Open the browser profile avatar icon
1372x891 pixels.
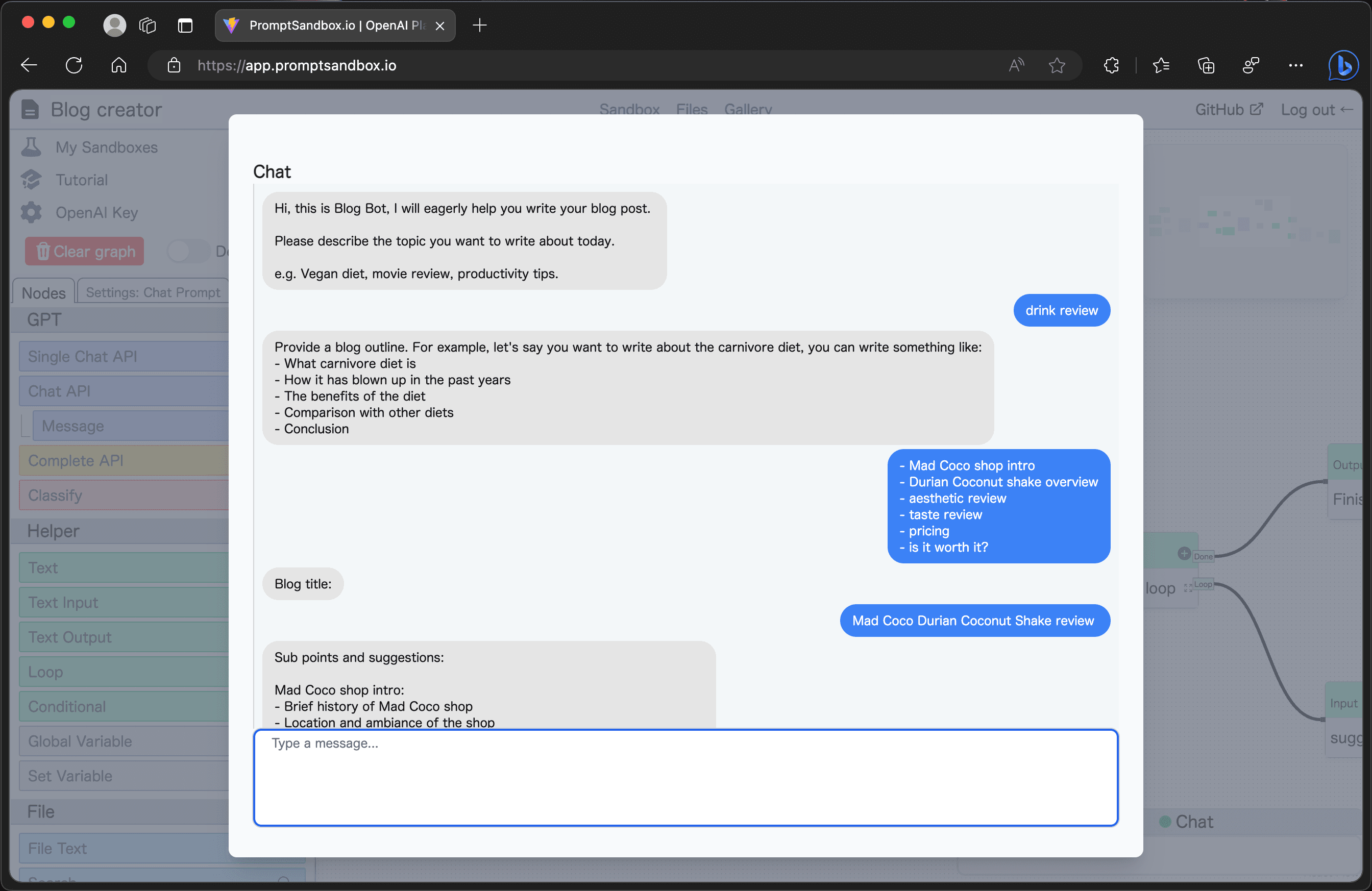point(114,26)
